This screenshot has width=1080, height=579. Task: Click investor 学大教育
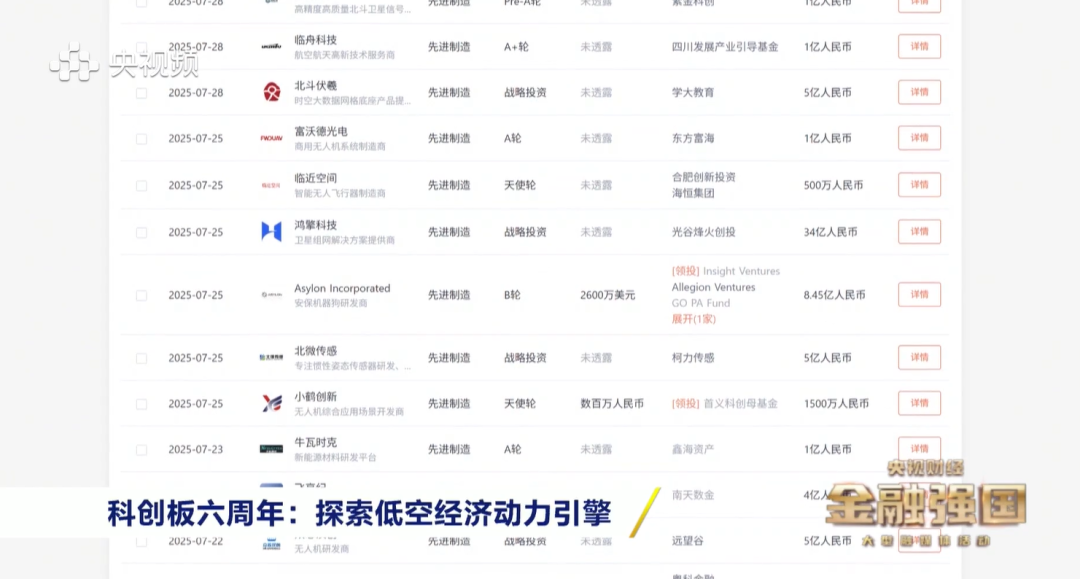693,92
